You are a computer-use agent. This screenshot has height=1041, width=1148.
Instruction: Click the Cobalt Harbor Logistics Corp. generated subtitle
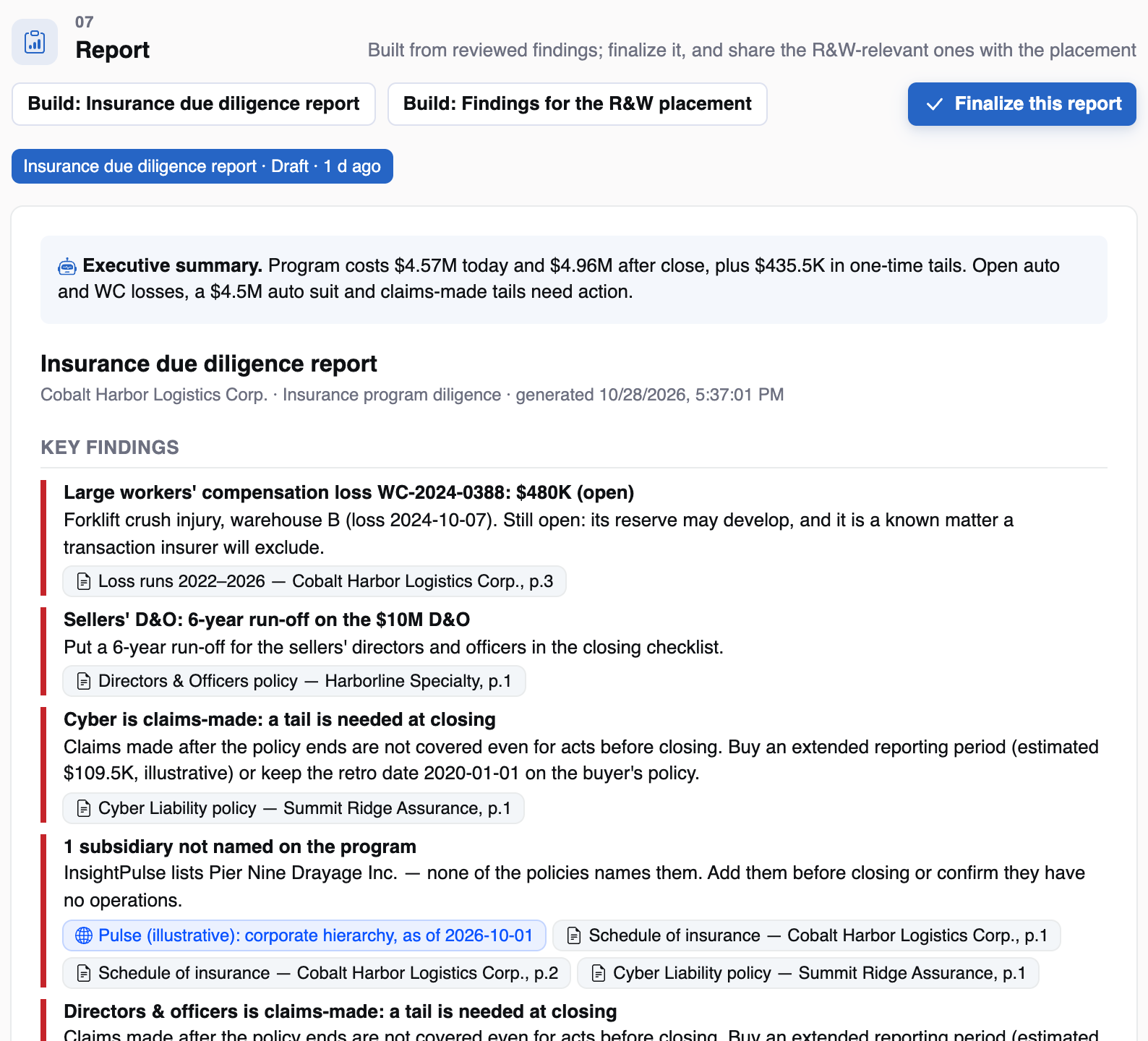pos(412,395)
